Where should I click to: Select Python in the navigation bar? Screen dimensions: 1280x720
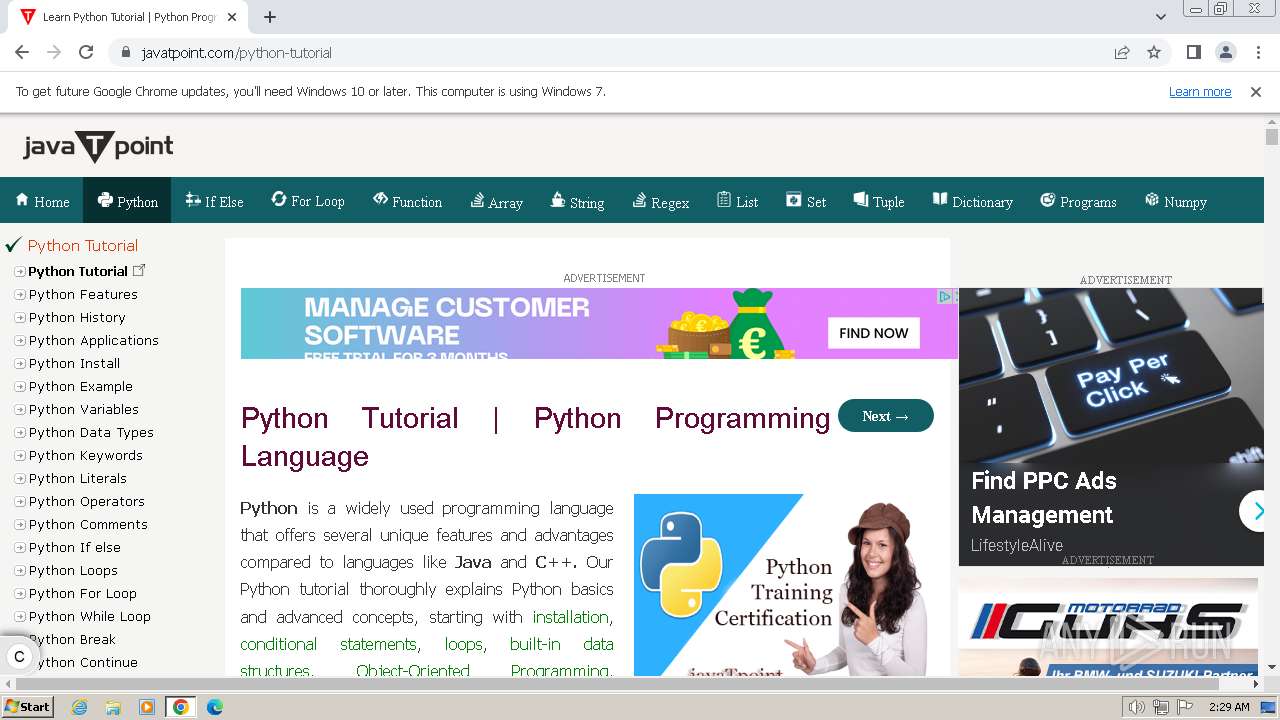click(x=127, y=201)
